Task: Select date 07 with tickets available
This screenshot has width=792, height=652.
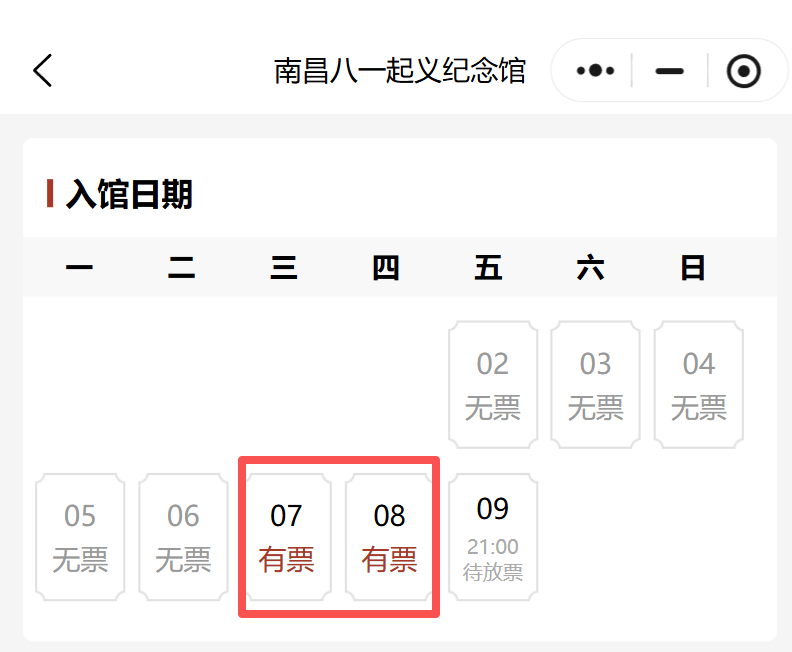Action: point(286,537)
